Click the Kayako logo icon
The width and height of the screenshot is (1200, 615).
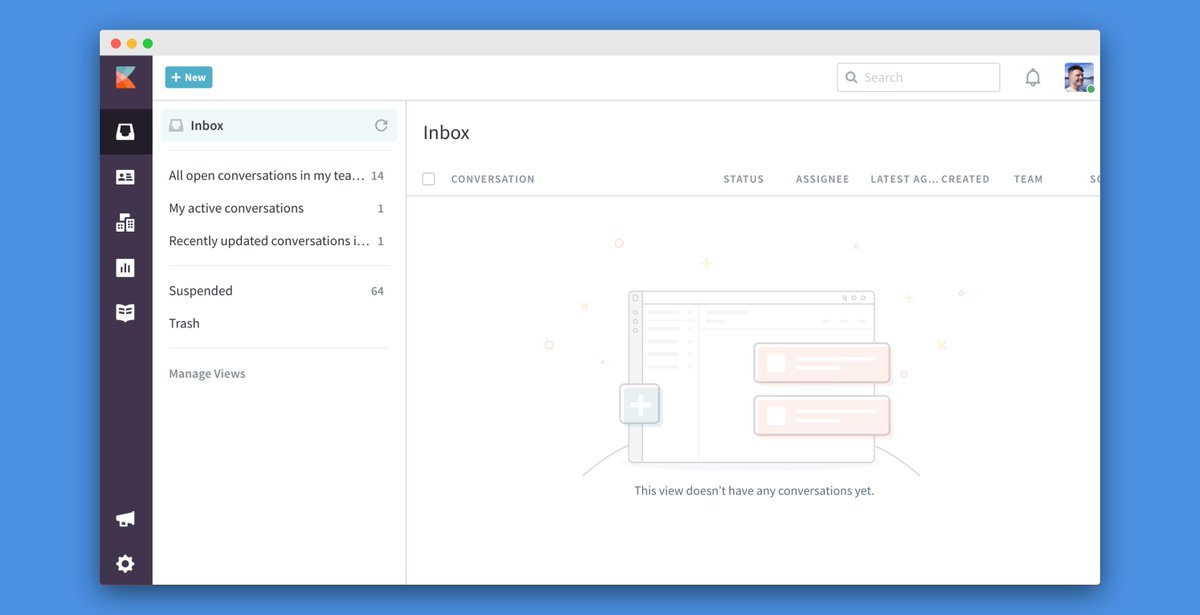click(x=125, y=77)
